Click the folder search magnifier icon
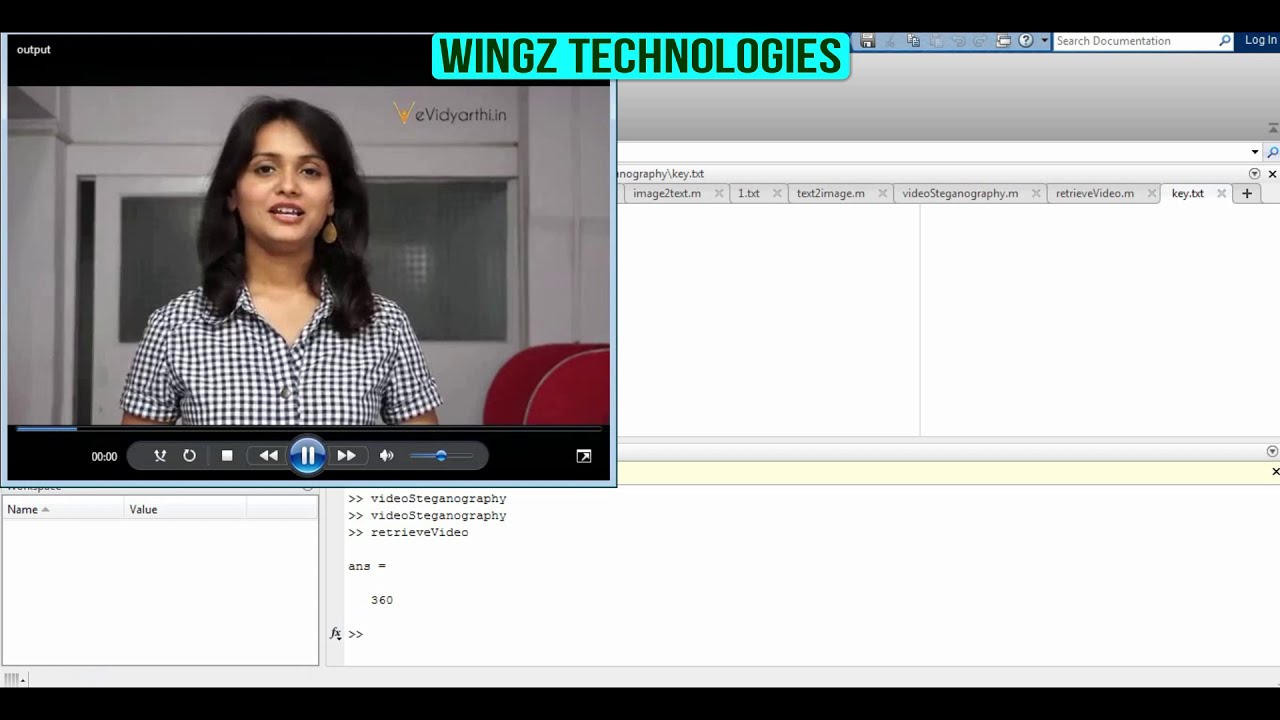 1272,152
